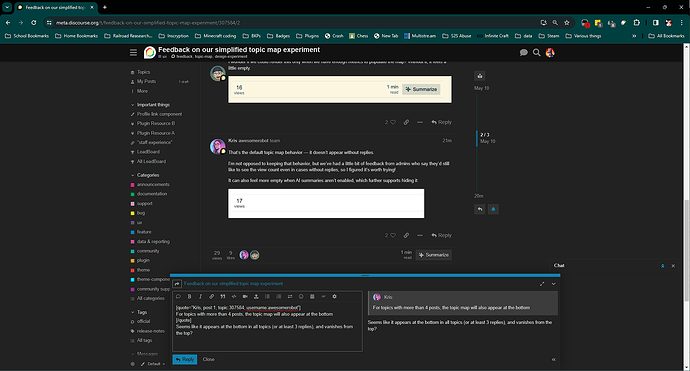Copy link of Kris's post
Image resolution: width=690 pixels, height=371 pixels.
click(x=406, y=235)
